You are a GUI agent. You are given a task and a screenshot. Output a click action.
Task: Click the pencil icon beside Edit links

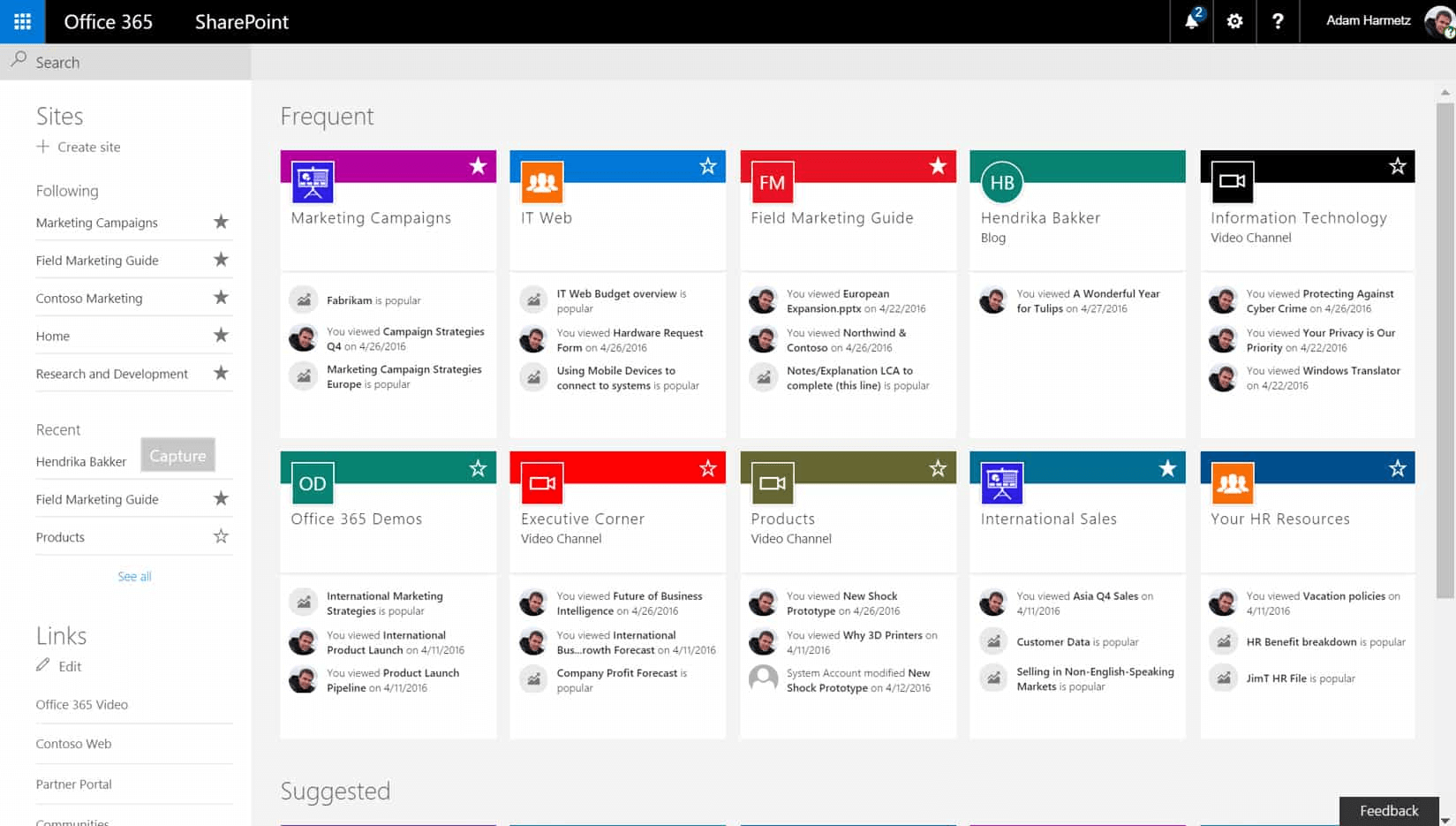pos(42,665)
